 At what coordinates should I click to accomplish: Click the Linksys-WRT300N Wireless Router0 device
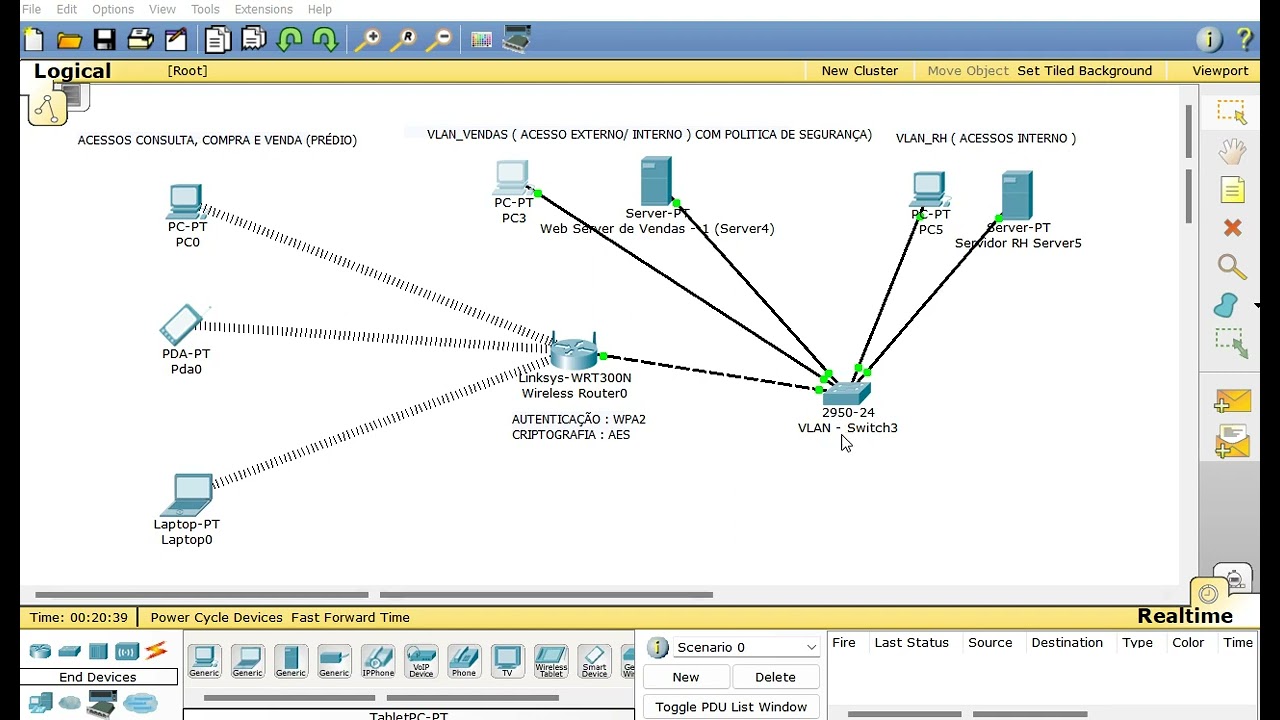point(574,352)
